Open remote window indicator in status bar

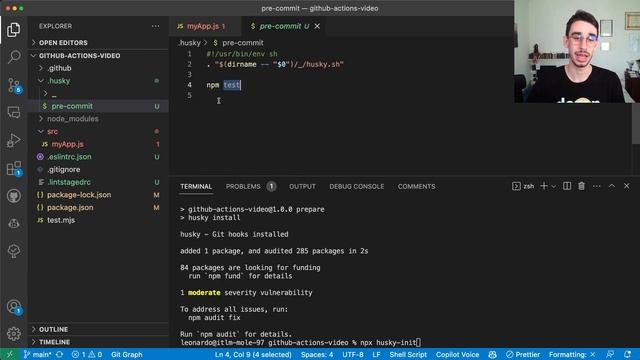click(9, 354)
